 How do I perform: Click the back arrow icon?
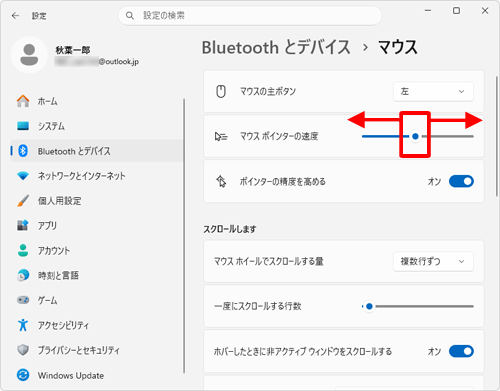click(x=15, y=16)
